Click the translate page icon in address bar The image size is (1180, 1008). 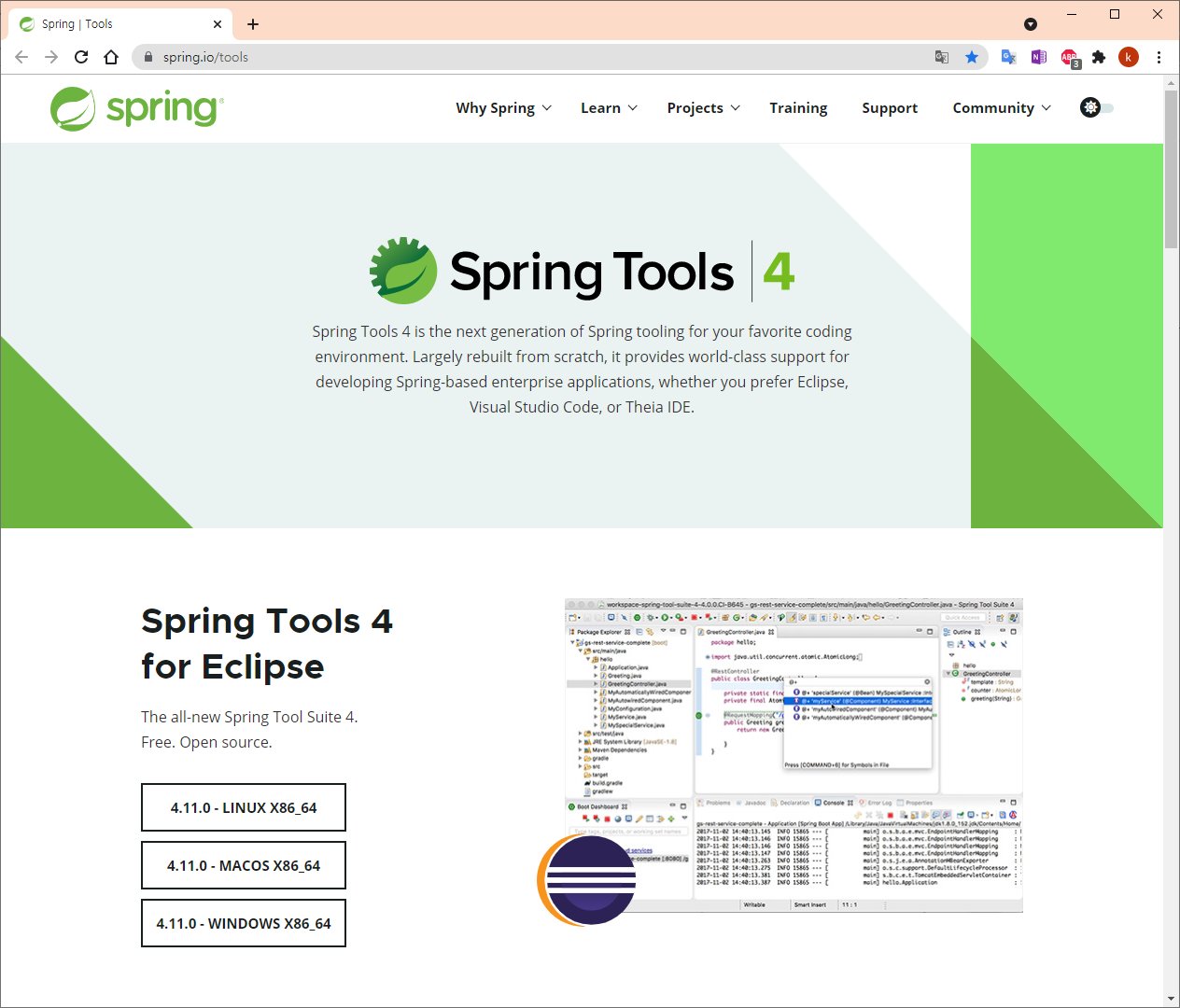point(942,57)
